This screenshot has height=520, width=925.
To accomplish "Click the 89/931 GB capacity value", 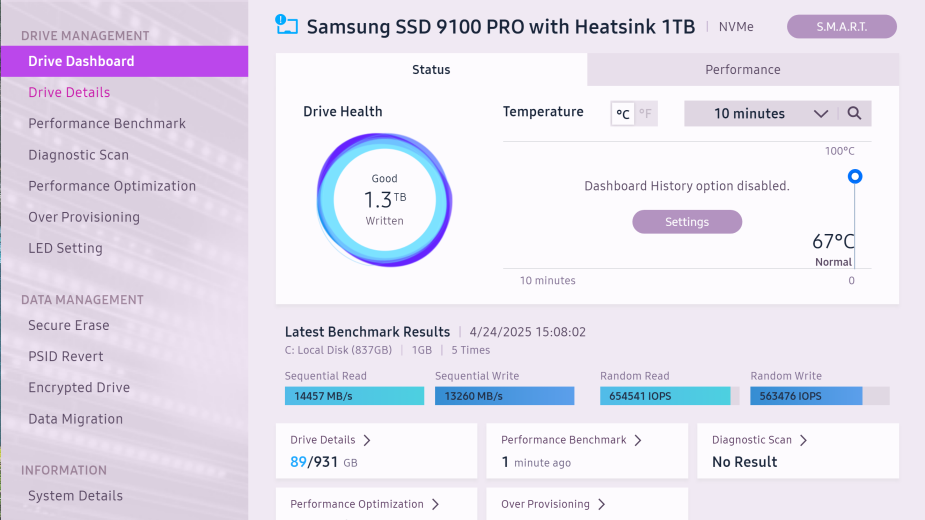I will tap(324, 462).
